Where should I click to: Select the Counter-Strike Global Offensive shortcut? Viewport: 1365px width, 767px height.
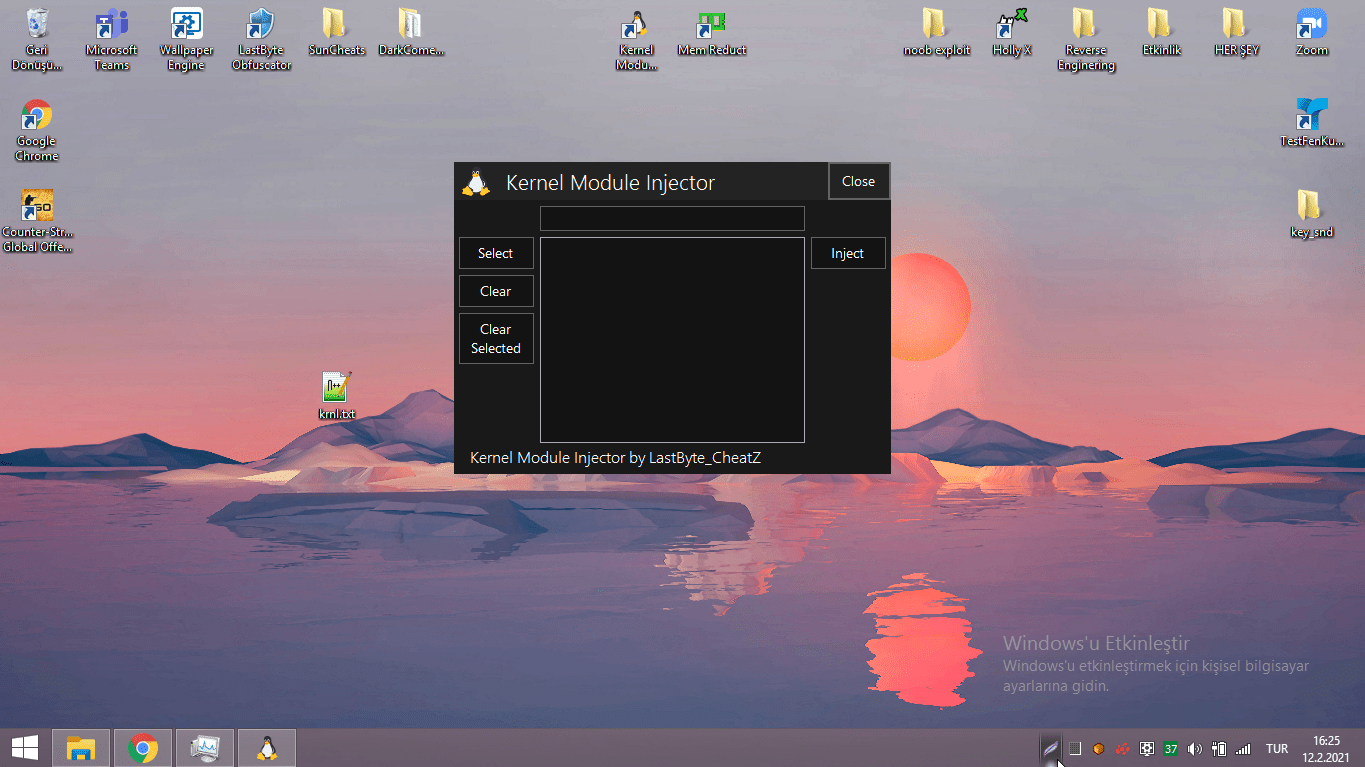[37, 221]
